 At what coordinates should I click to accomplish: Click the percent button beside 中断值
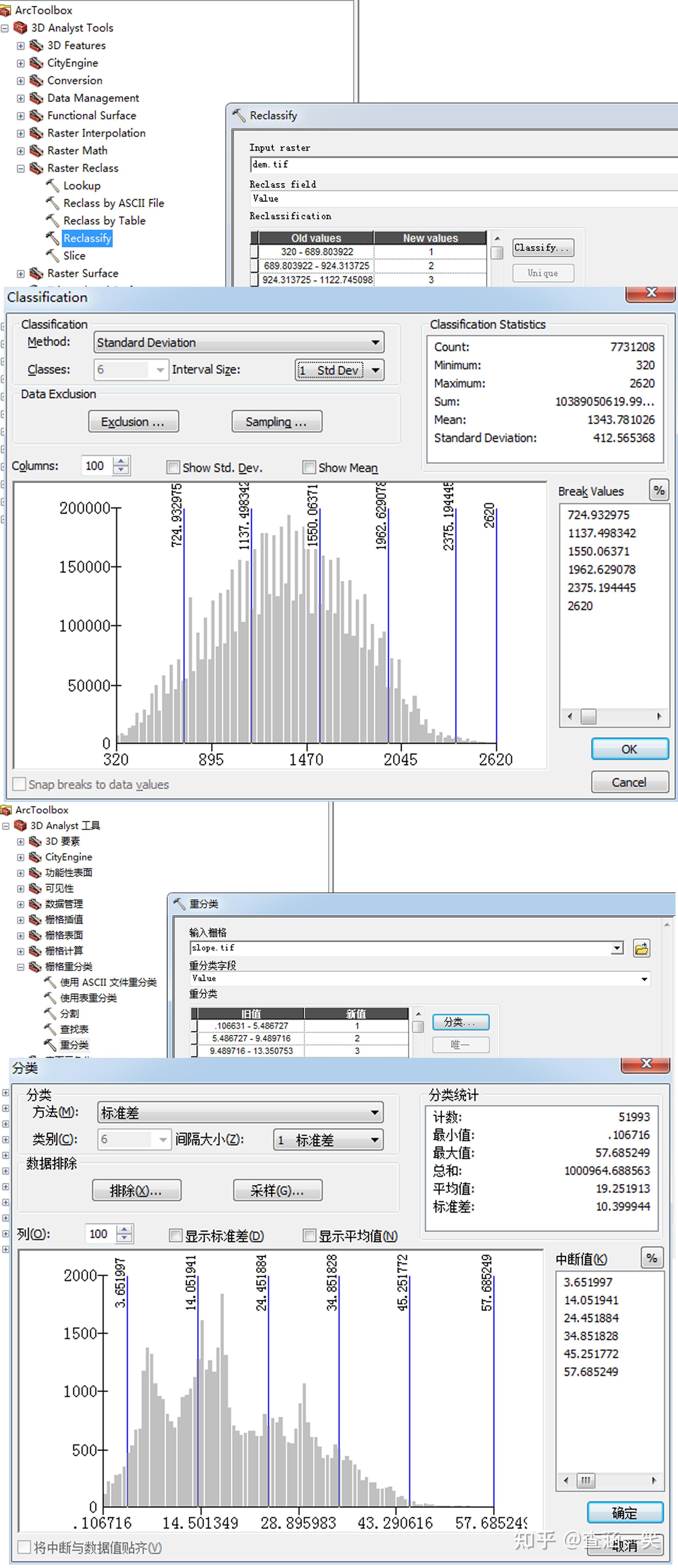tap(651, 1258)
